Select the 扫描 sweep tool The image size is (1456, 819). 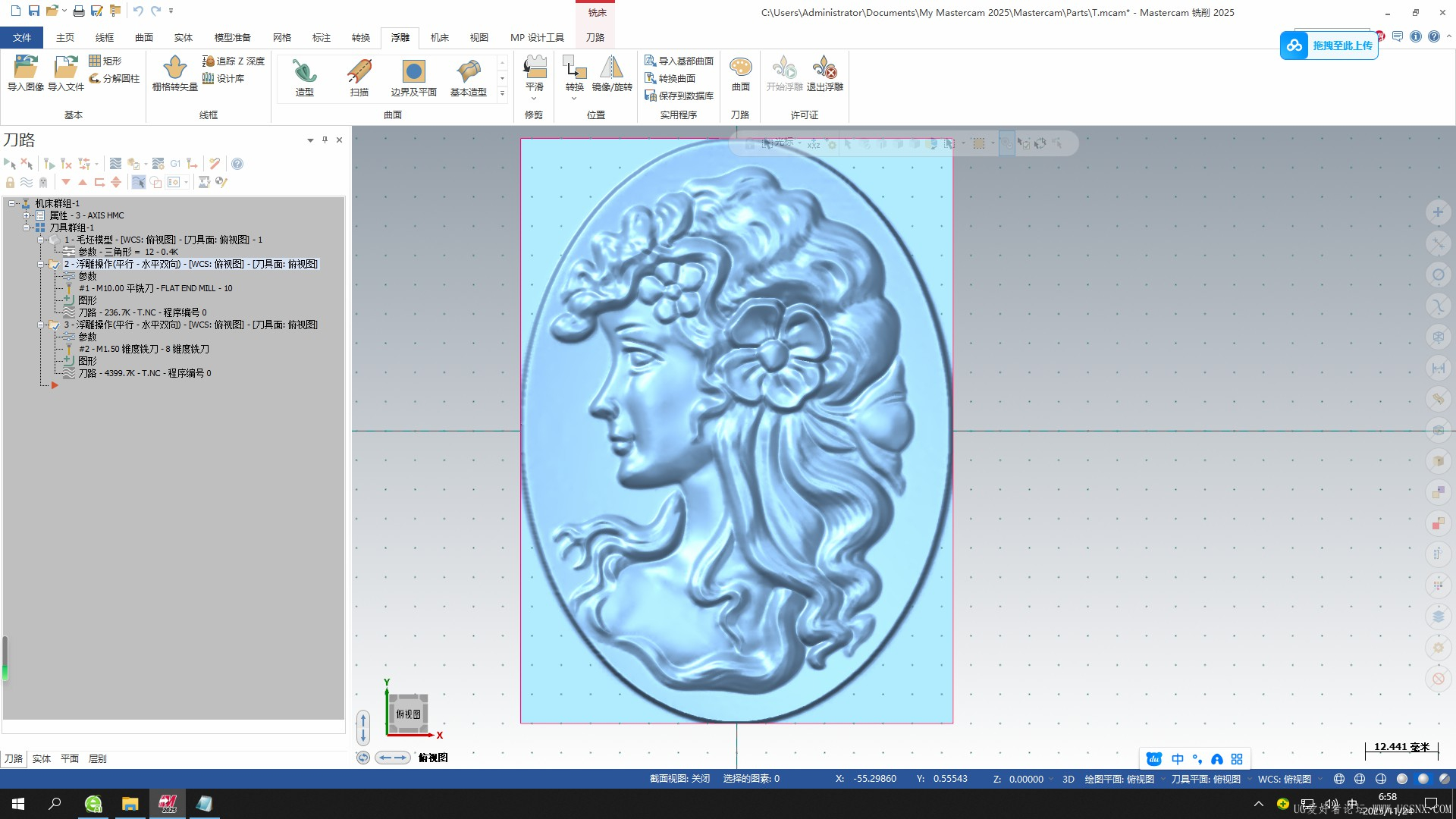tap(359, 72)
